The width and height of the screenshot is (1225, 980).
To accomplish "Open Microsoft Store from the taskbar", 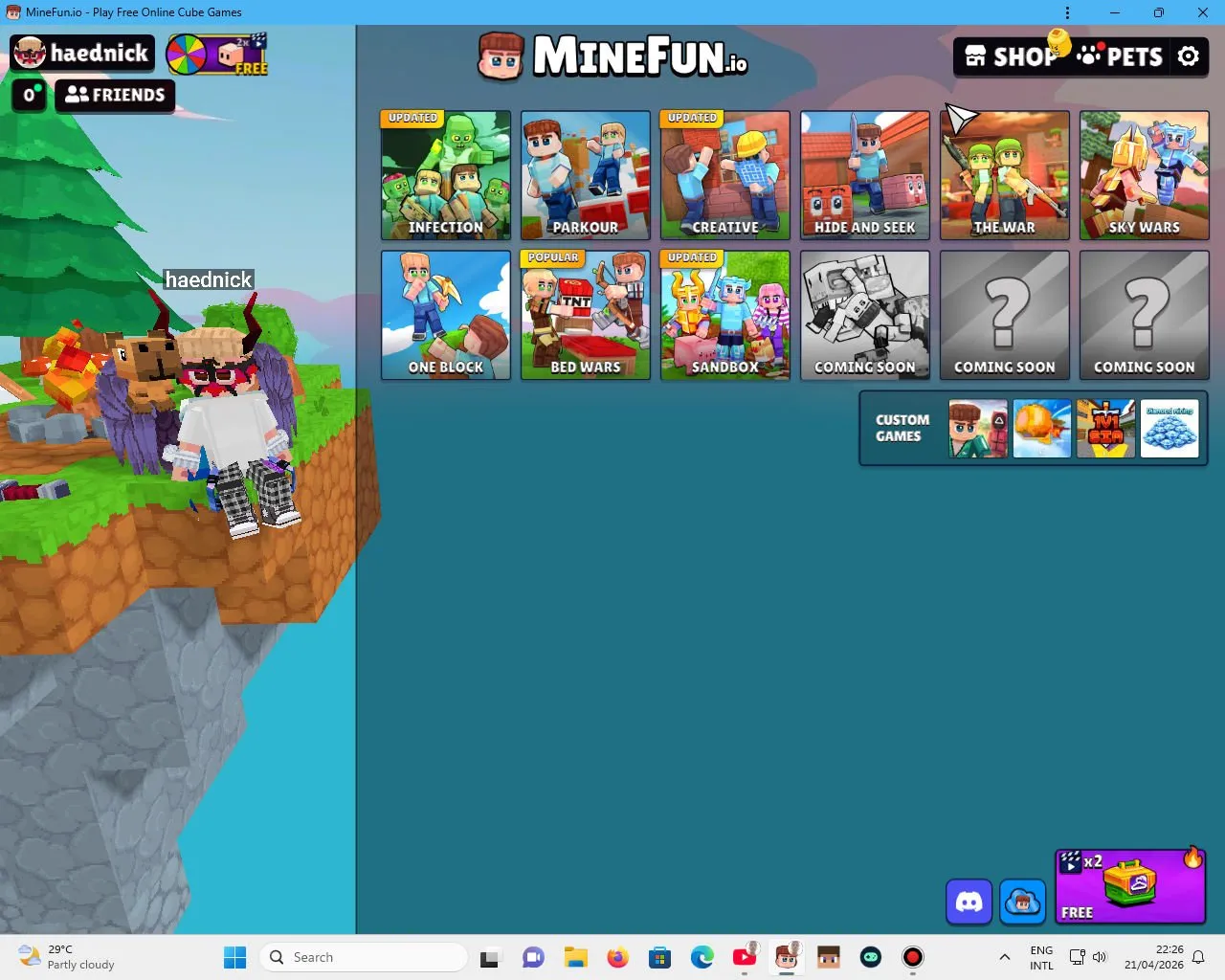I will coord(659,957).
